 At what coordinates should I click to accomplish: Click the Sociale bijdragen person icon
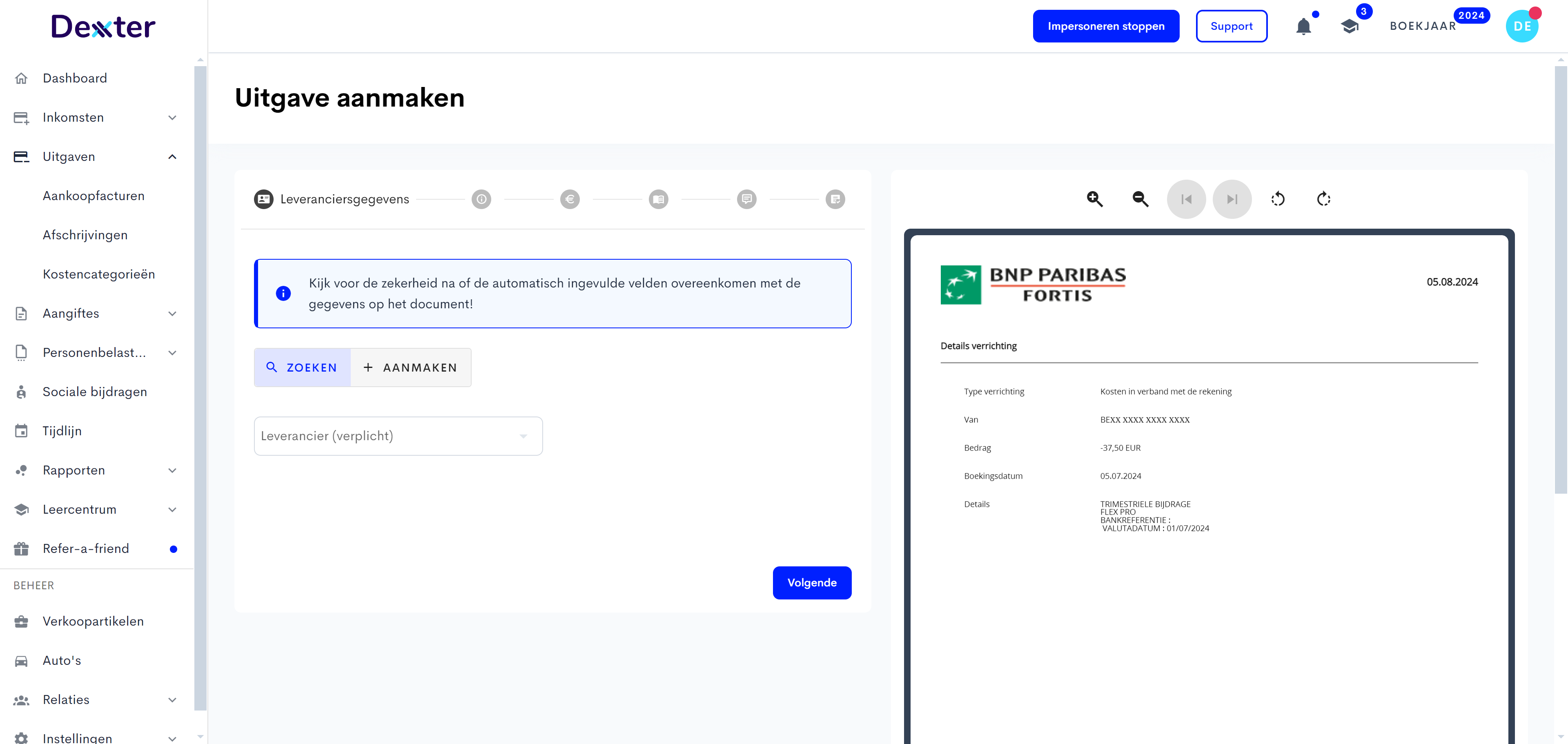[21, 392]
